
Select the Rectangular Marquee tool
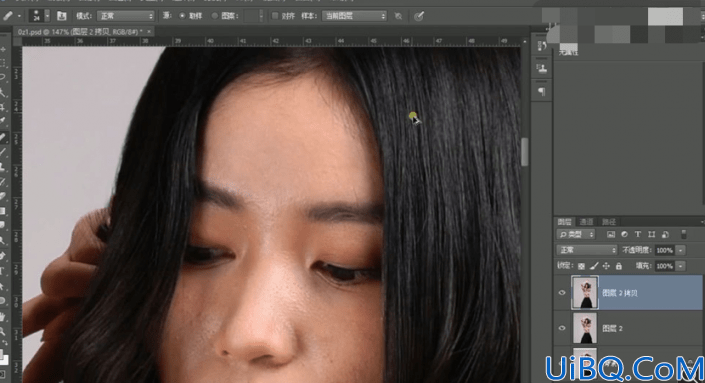point(3,63)
